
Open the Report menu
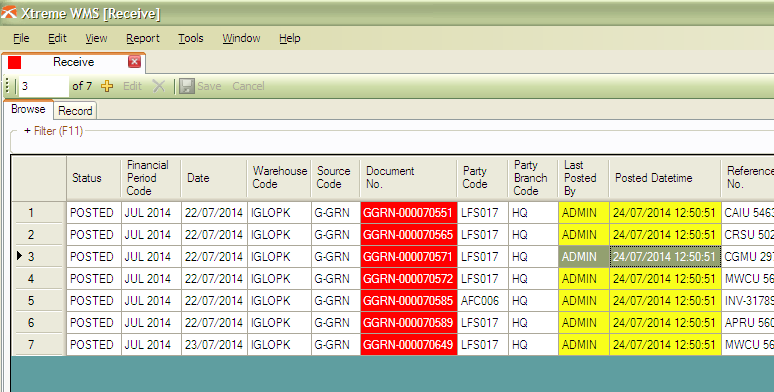(x=143, y=38)
